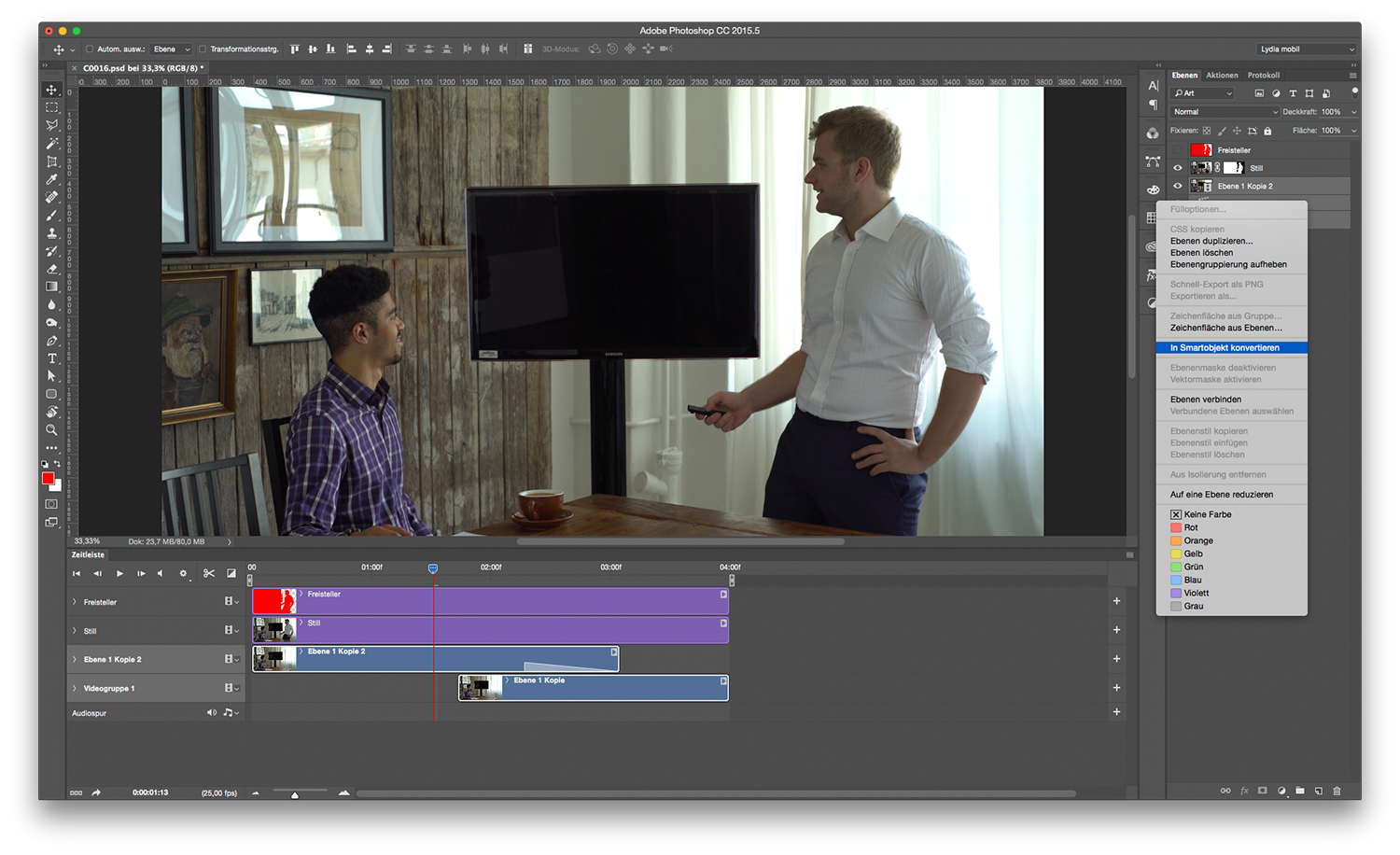This screenshot has width=1400, height=855.
Task: Enable the Autom. ausw. checkbox
Action: point(90,49)
